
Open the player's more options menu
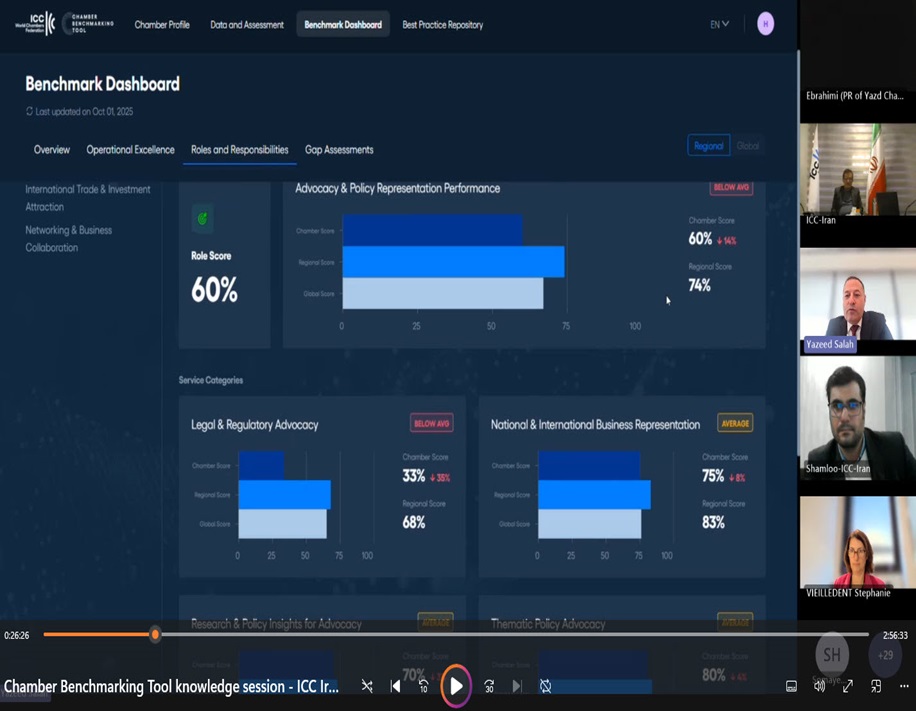(x=903, y=686)
